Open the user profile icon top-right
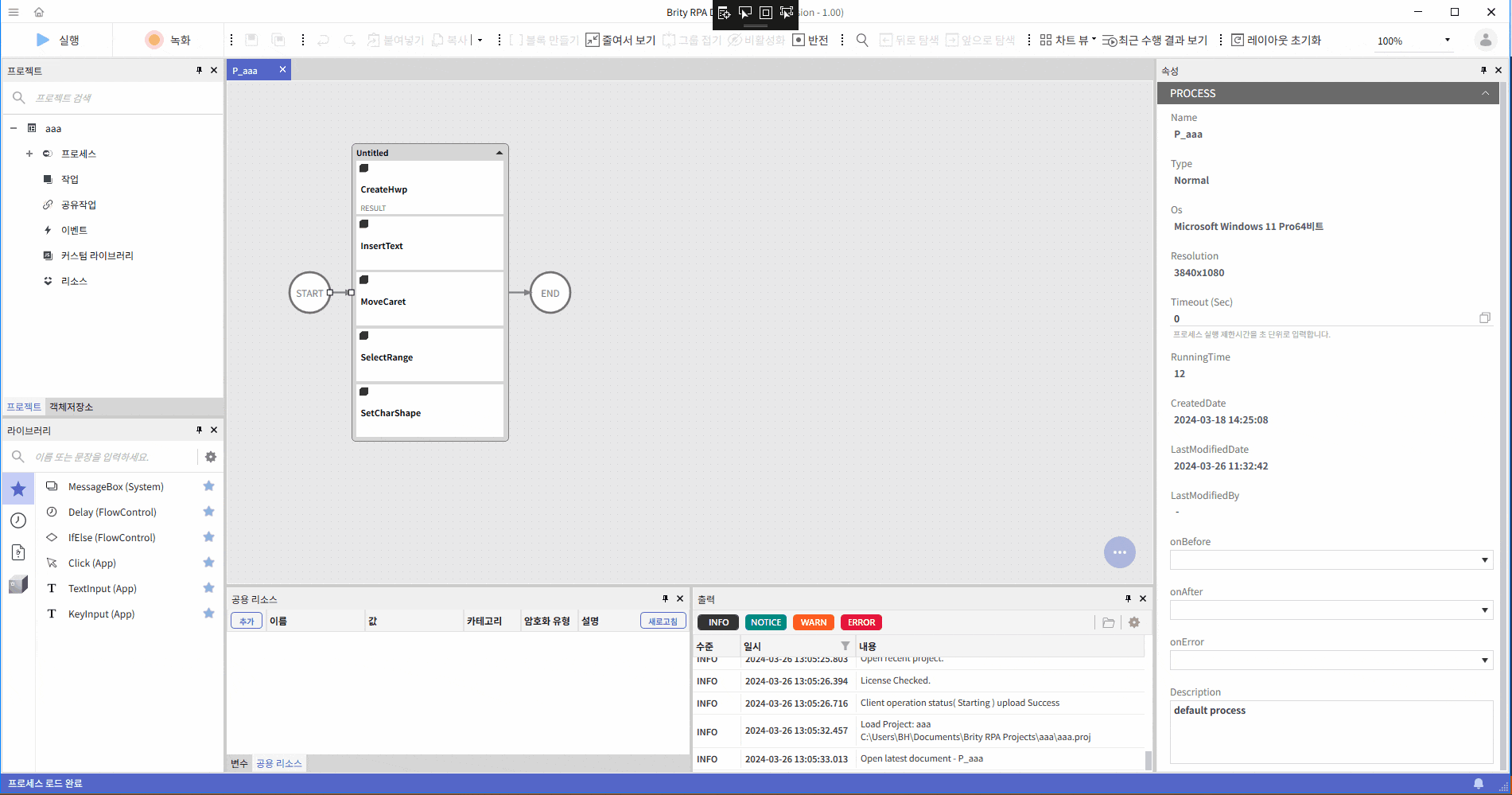Image resolution: width=1512 pixels, height=795 pixels. coord(1486,40)
